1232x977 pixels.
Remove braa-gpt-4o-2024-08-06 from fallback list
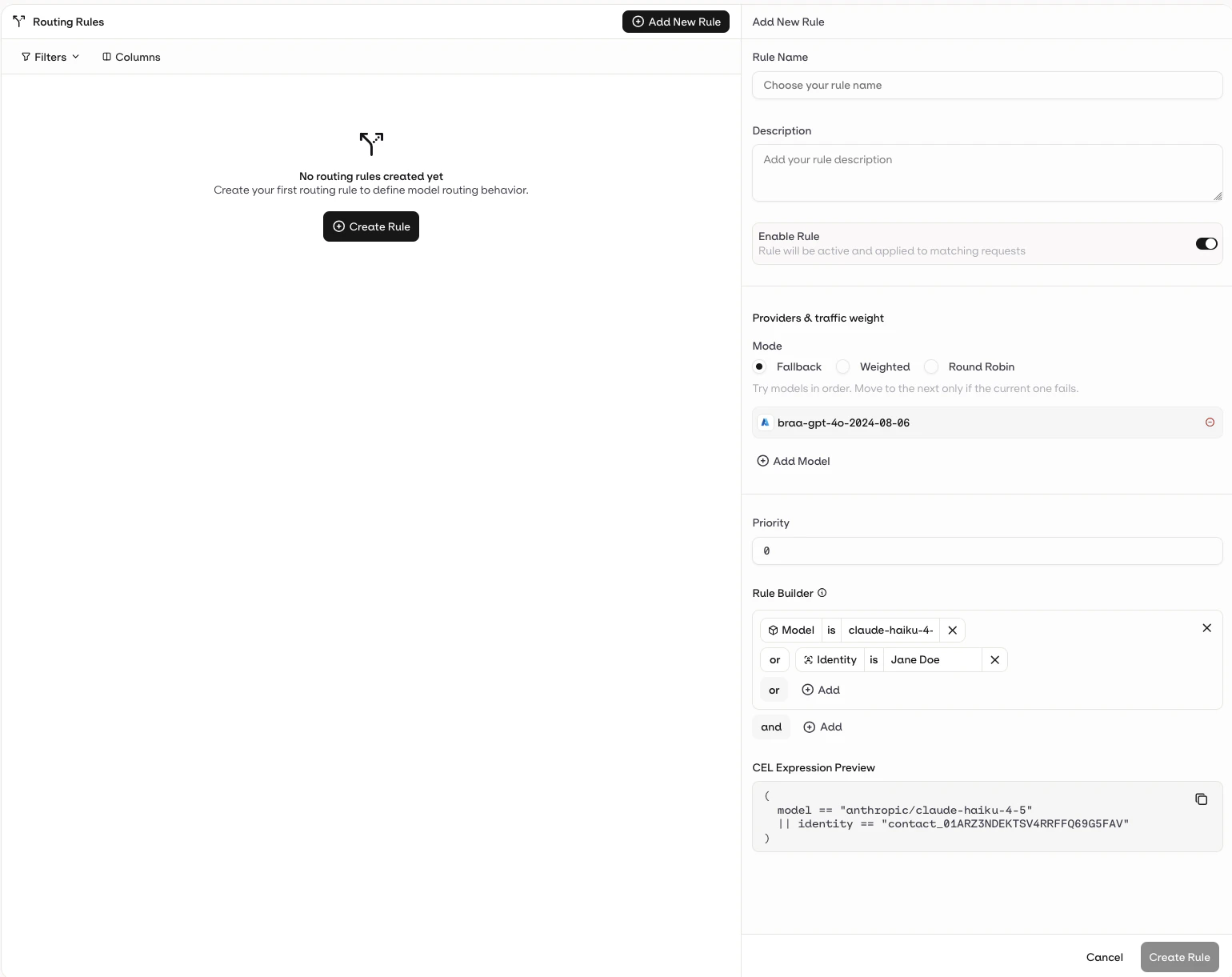pyautogui.click(x=1210, y=422)
